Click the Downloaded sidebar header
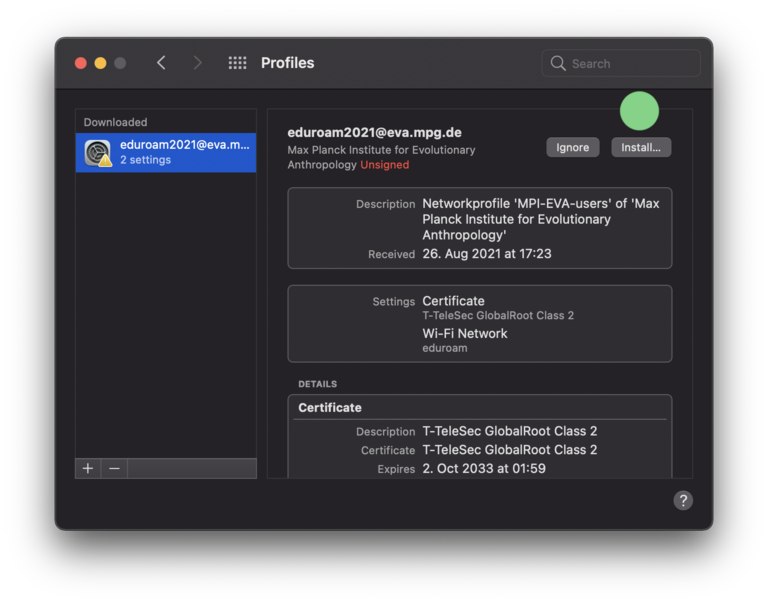This screenshot has height=603, width=768. (x=115, y=122)
